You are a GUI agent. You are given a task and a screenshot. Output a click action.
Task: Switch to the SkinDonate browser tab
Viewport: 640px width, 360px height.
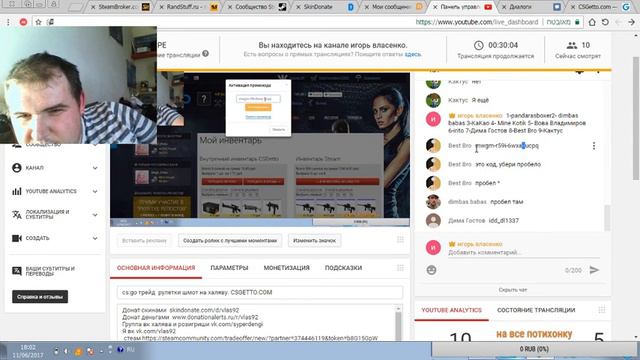[x=325, y=7]
